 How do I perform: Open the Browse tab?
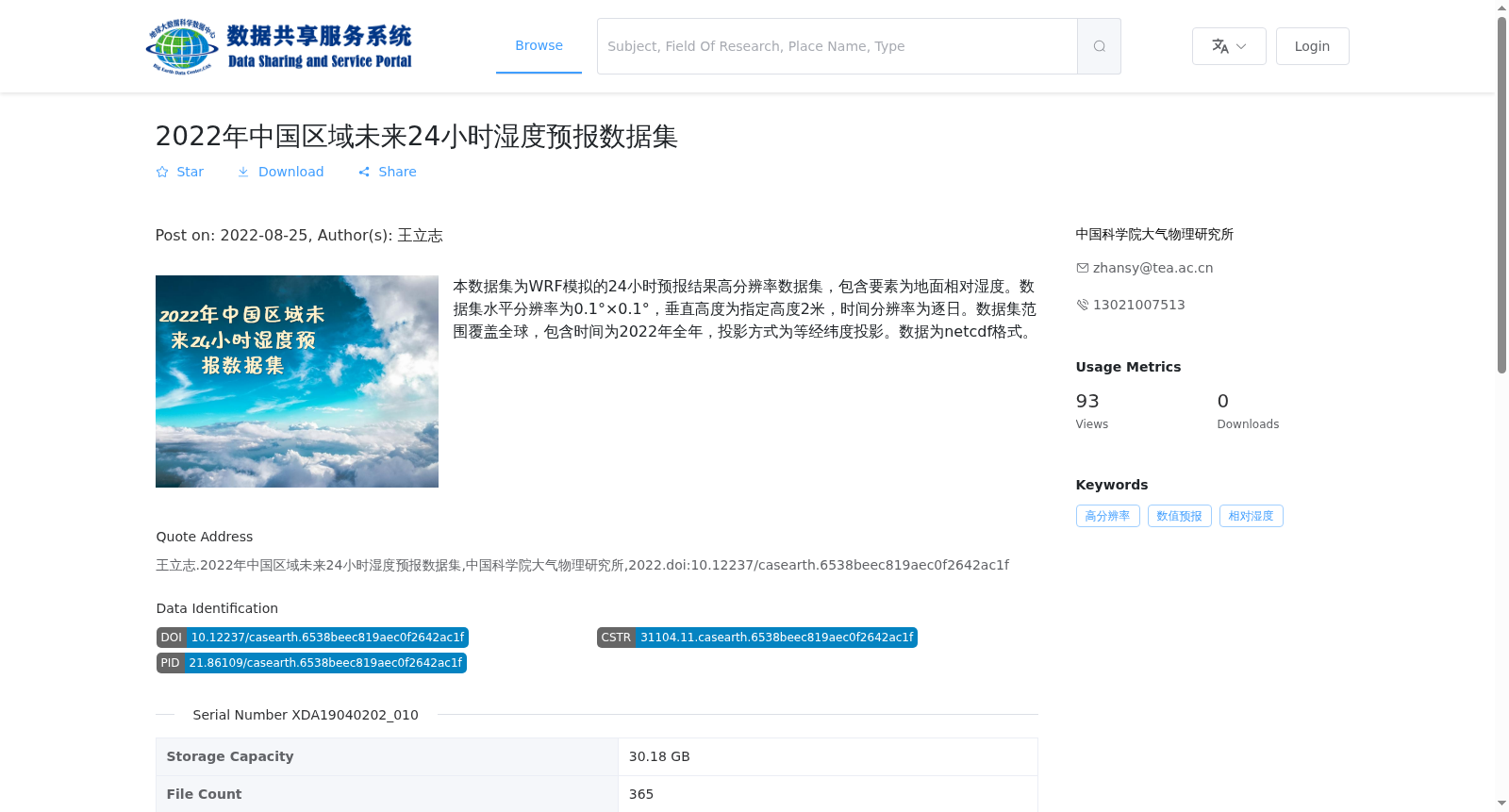tap(539, 46)
